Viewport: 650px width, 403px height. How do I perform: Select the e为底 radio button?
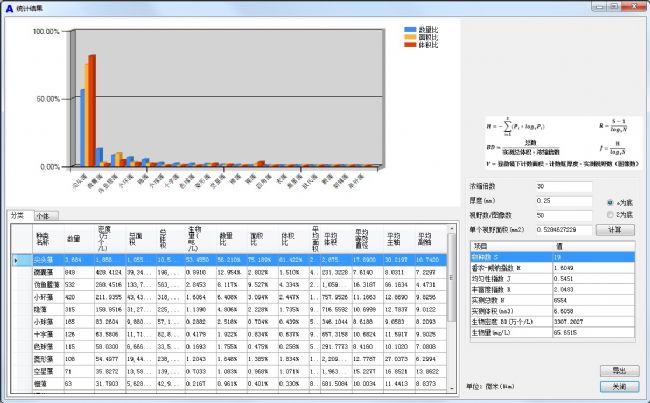pos(611,201)
